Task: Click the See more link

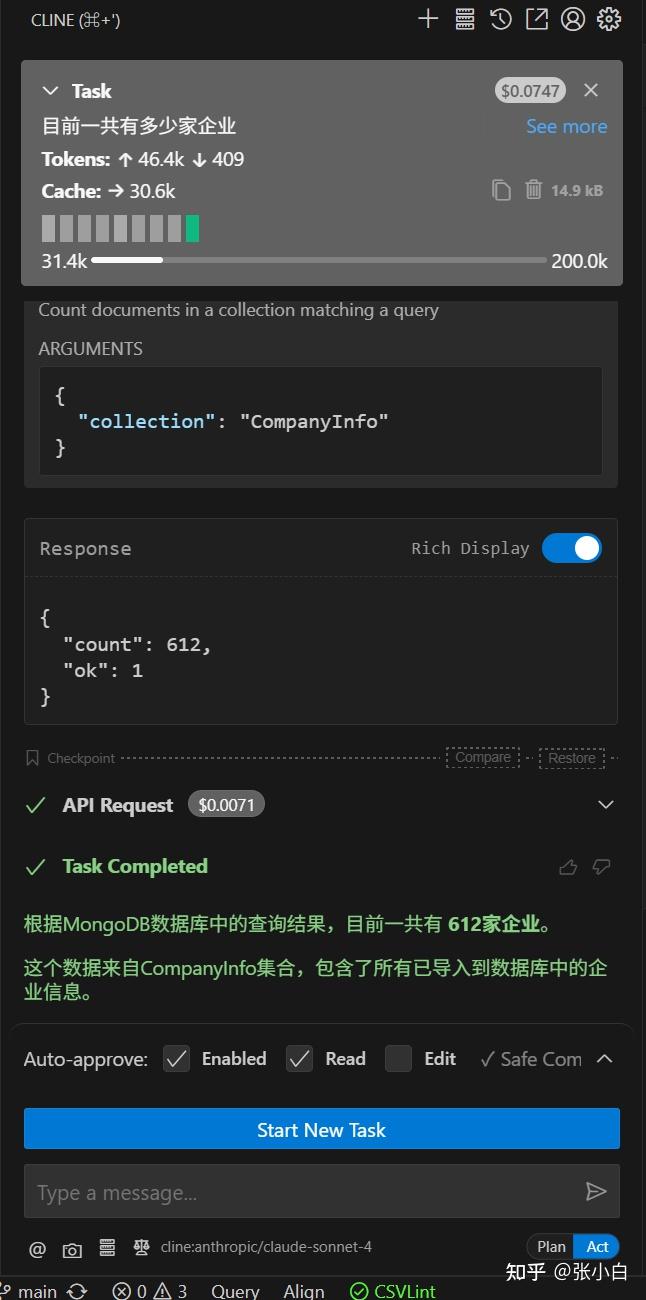Action: (x=566, y=127)
